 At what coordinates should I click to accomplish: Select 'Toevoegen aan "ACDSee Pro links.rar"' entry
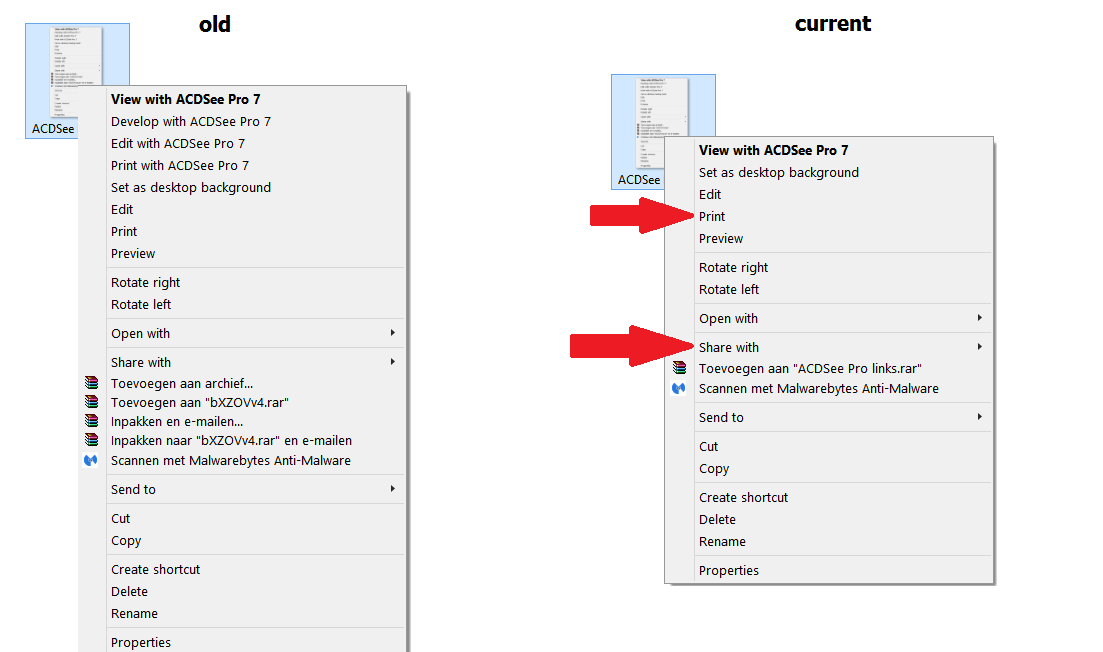[810, 369]
